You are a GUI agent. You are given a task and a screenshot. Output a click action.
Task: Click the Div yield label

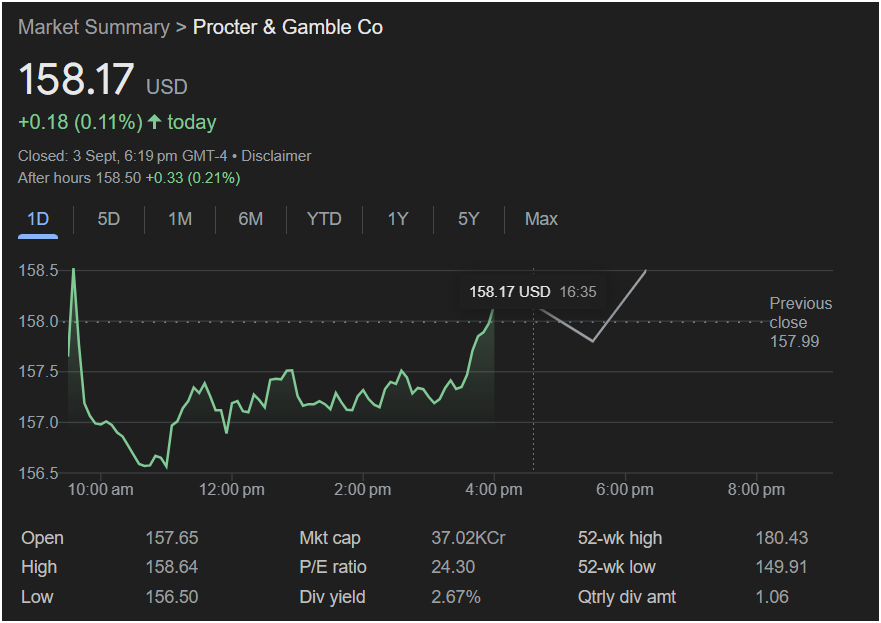(x=332, y=597)
